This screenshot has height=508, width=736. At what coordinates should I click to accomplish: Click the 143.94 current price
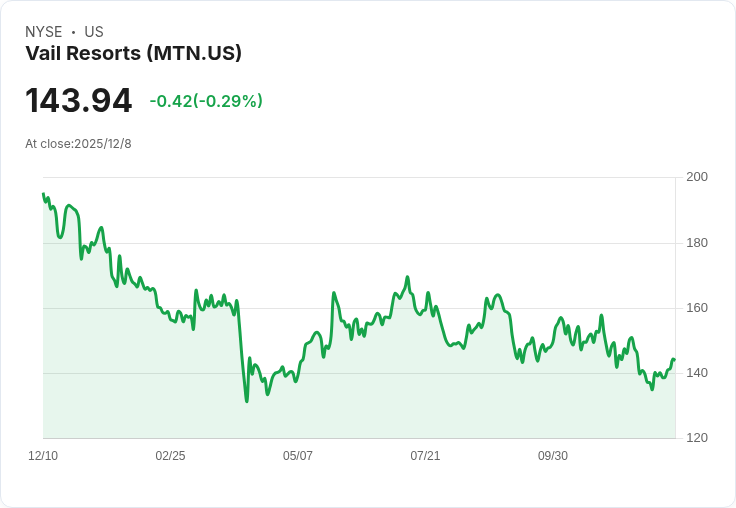78,101
